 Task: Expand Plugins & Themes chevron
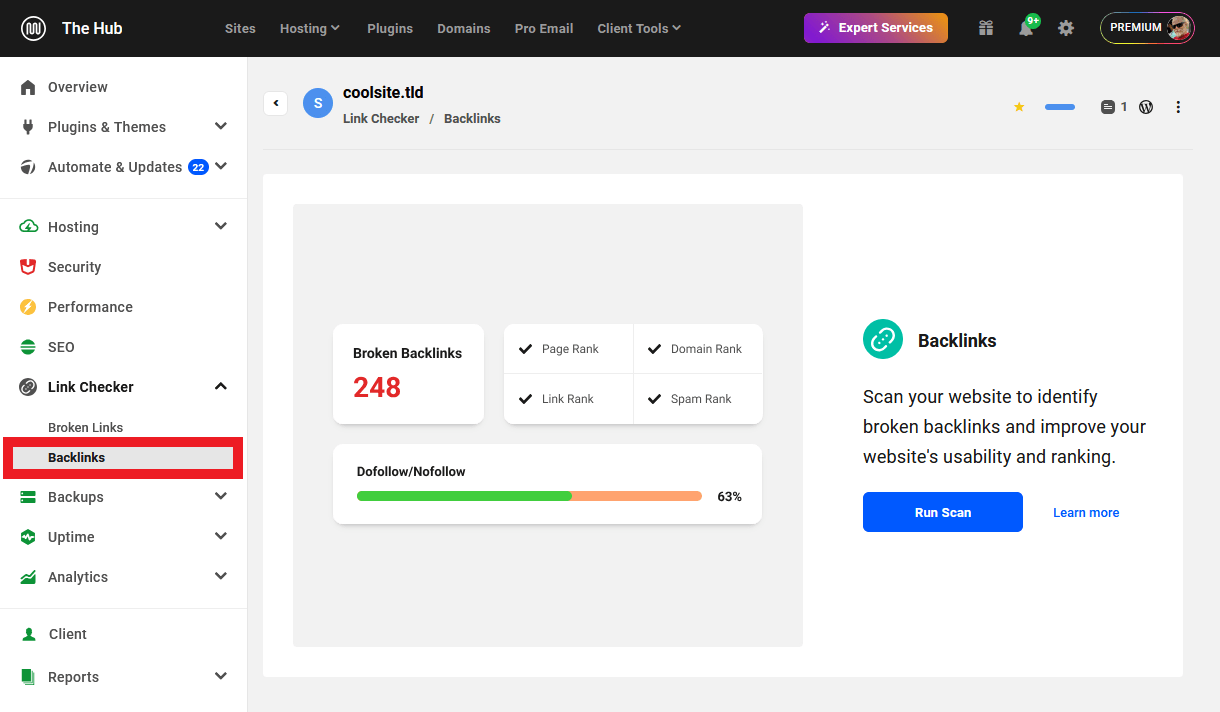(221, 126)
